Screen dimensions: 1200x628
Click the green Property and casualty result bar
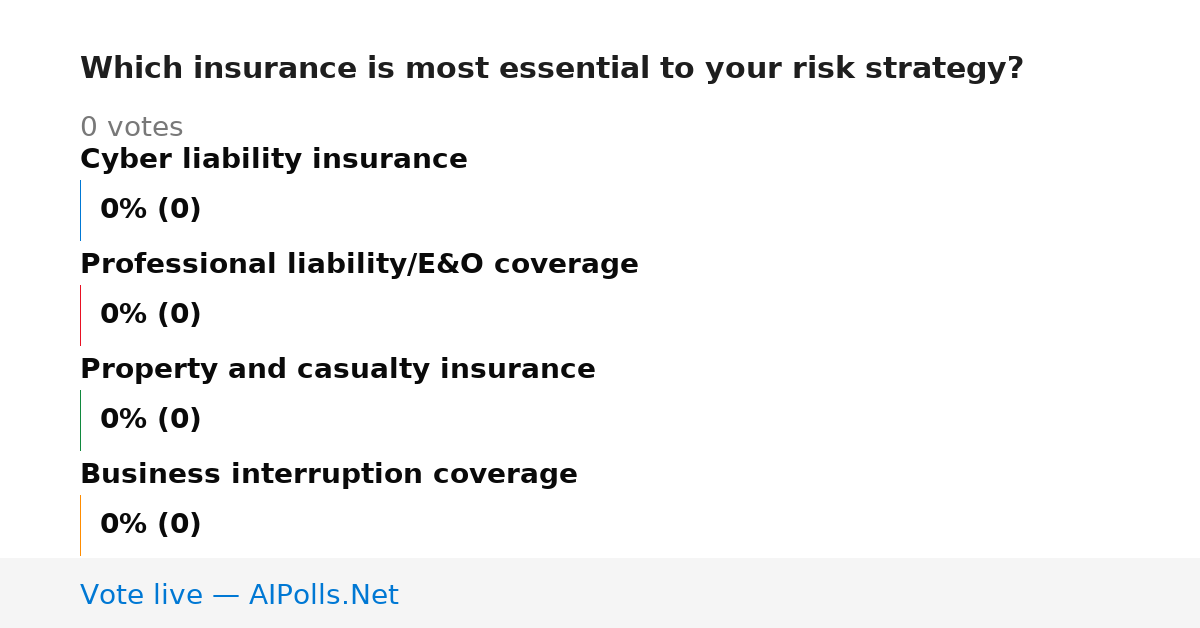coord(80,420)
